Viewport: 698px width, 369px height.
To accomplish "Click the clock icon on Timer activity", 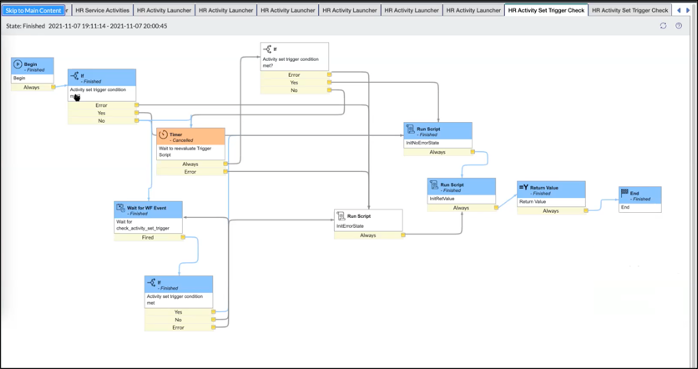I will tap(163, 134).
